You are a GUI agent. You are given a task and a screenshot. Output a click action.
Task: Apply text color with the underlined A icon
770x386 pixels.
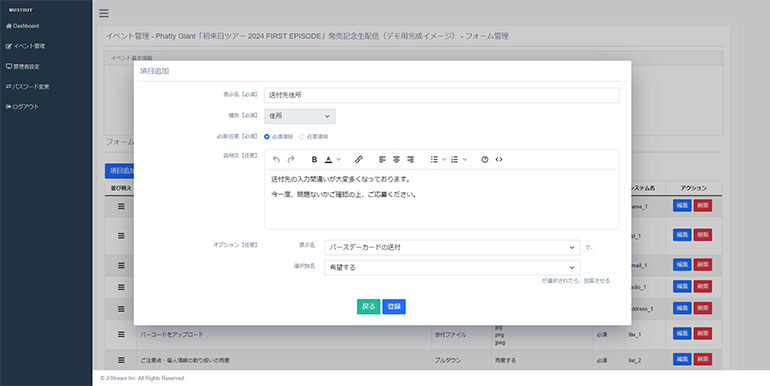pos(329,160)
